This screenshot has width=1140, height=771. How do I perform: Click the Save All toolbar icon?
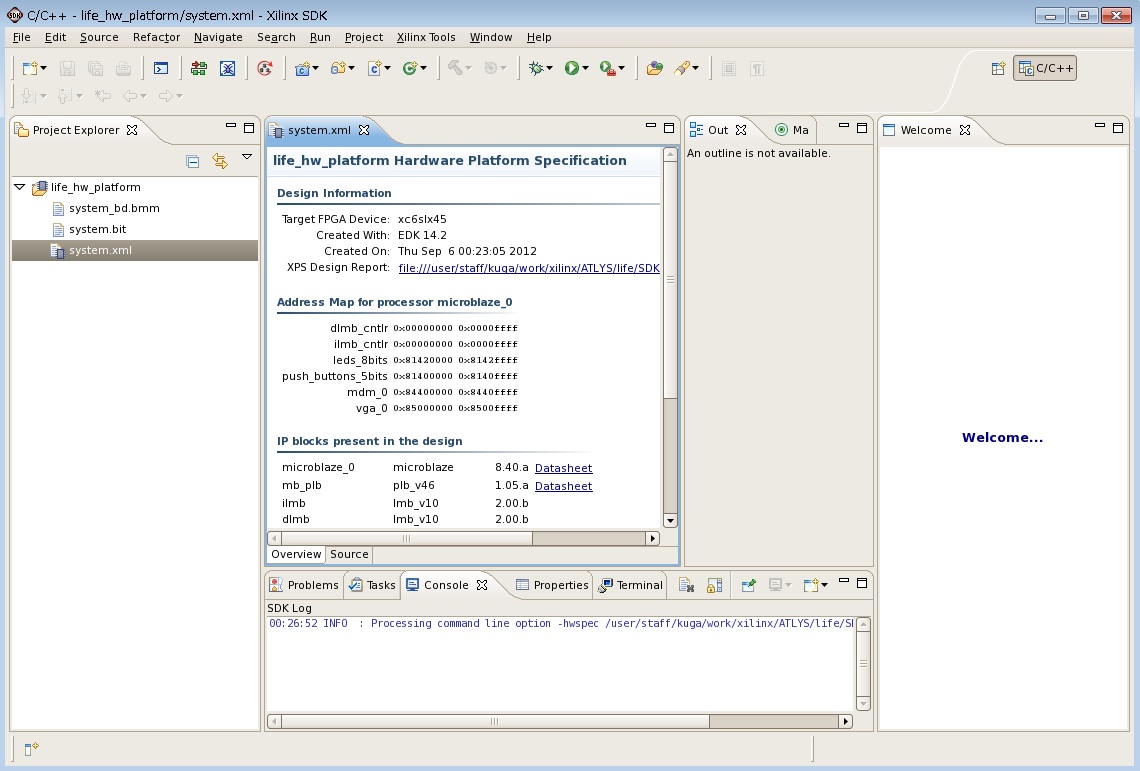click(95, 68)
